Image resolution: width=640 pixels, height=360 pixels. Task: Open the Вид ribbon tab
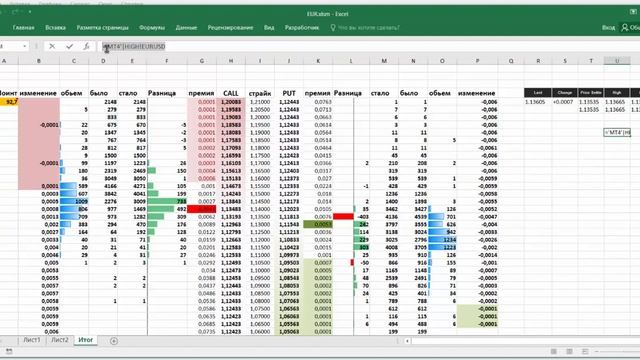click(x=269, y=28)
